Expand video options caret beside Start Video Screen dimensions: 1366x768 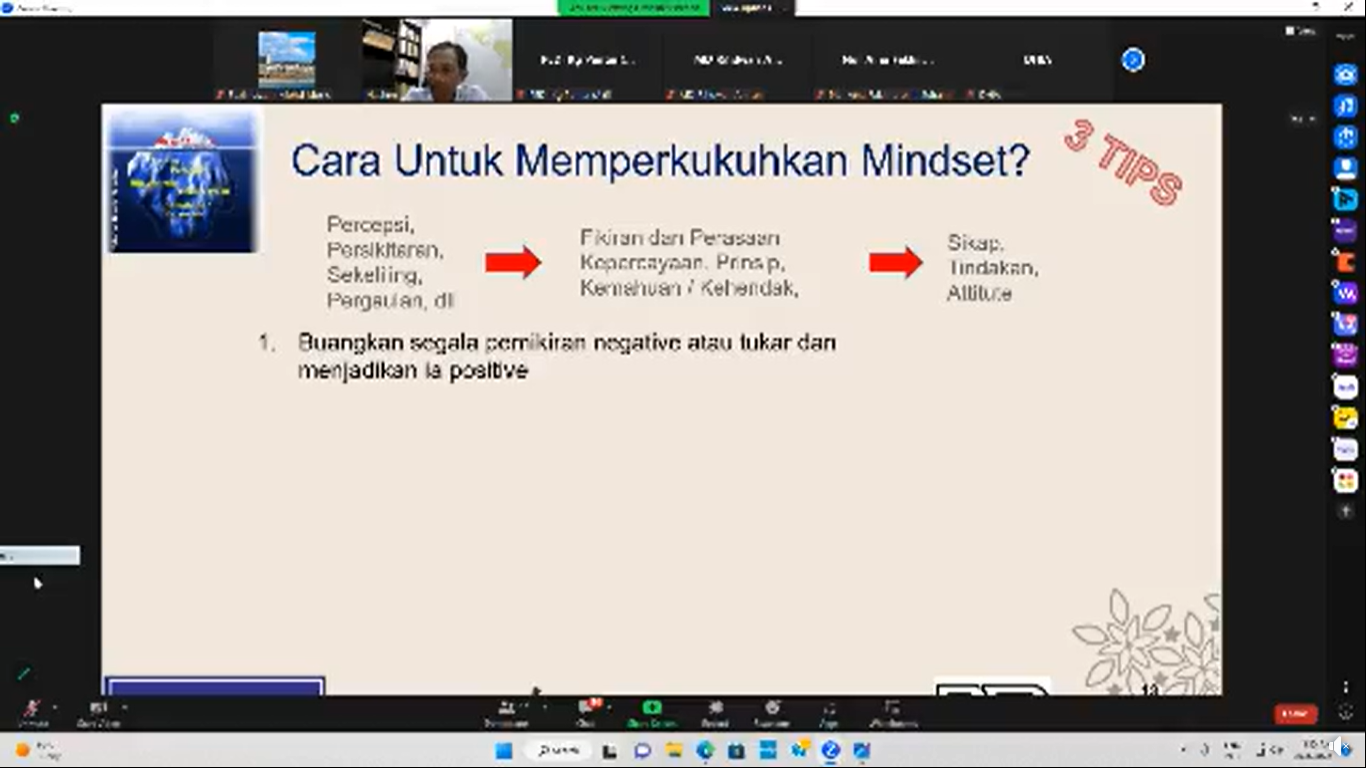click(x=124, y=706)
